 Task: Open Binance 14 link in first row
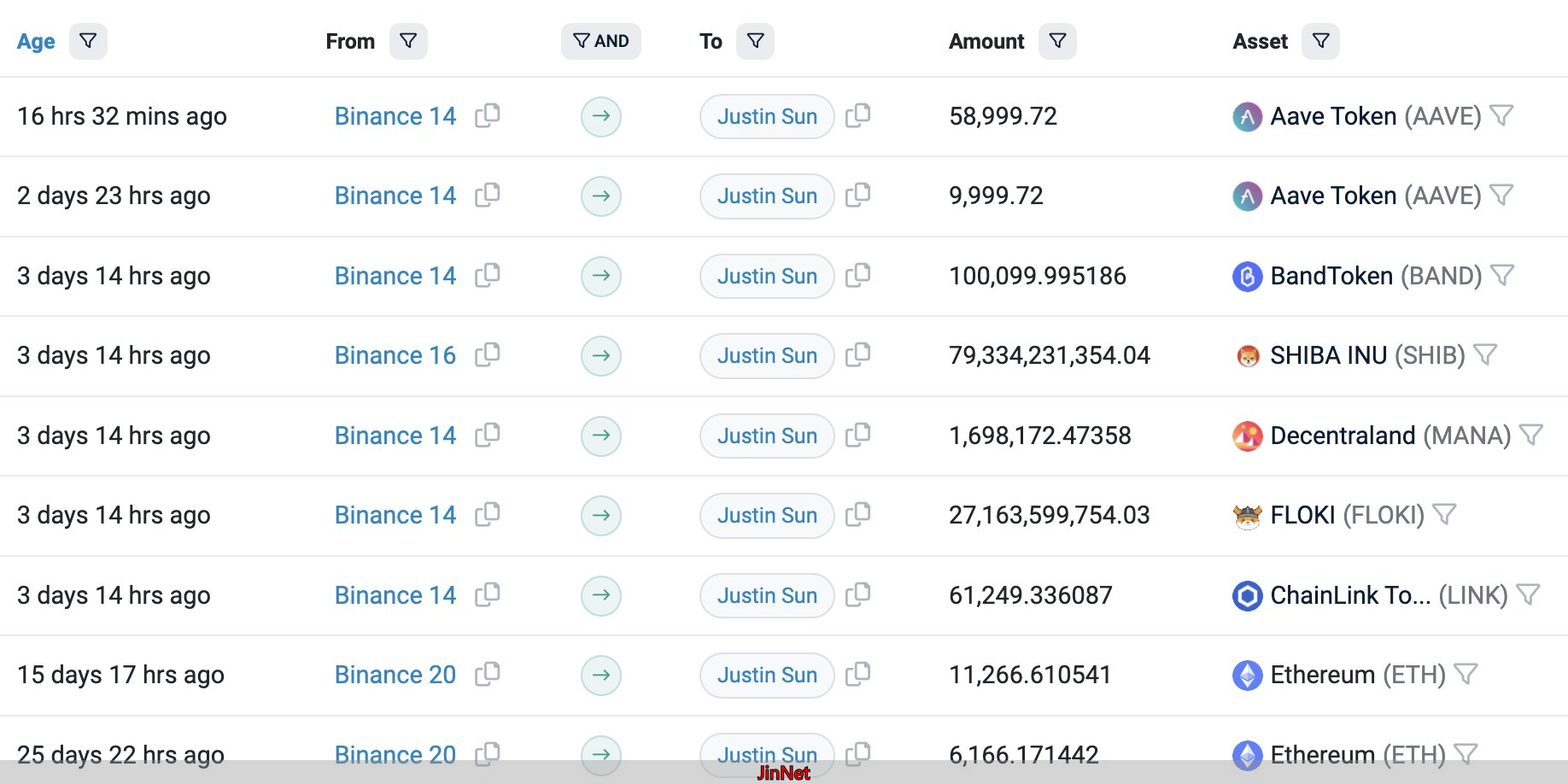click(x=395, y=116)
